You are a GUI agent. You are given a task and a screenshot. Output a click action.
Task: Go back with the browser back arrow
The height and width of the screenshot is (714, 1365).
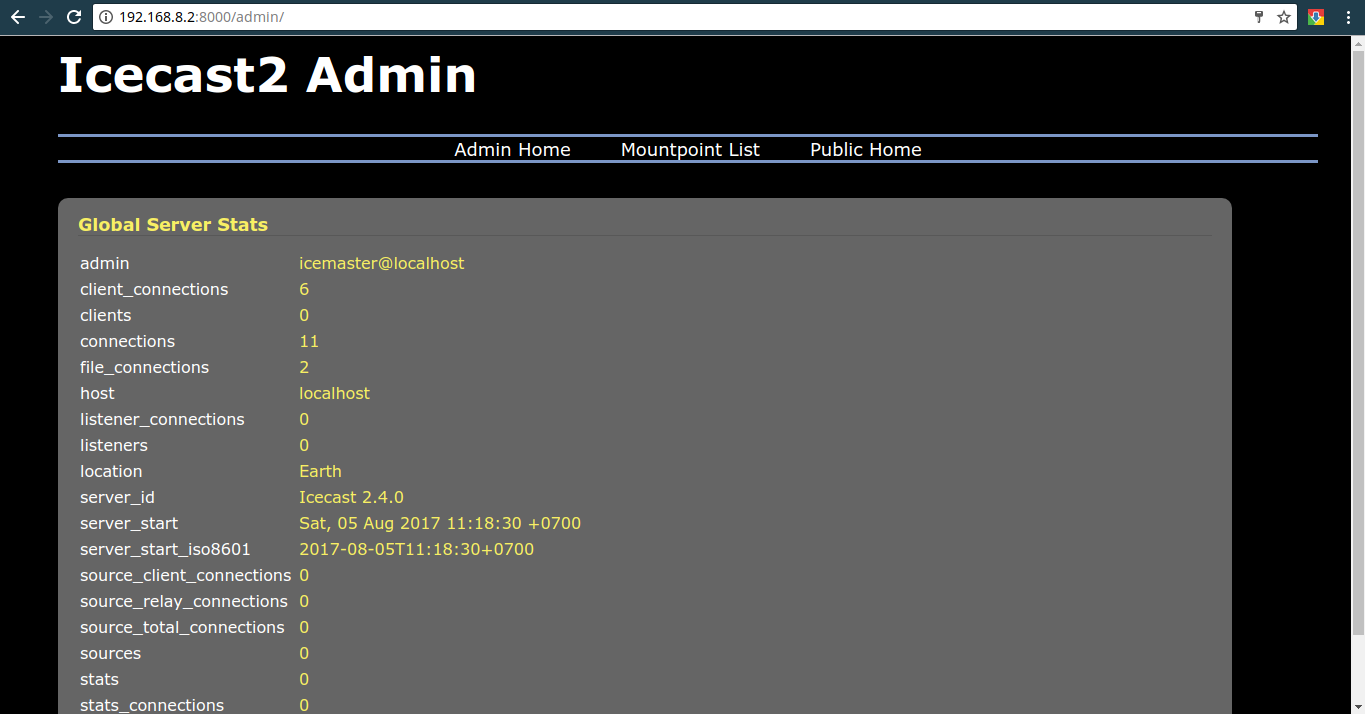pos(17,17)
